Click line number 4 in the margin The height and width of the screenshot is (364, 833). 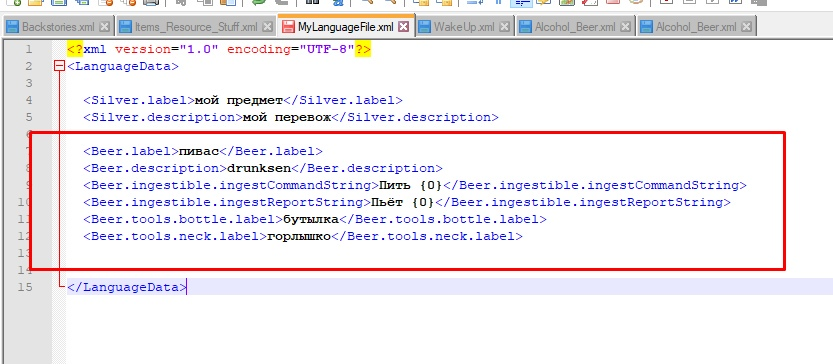pyautogui.click(x=29, y=100)
